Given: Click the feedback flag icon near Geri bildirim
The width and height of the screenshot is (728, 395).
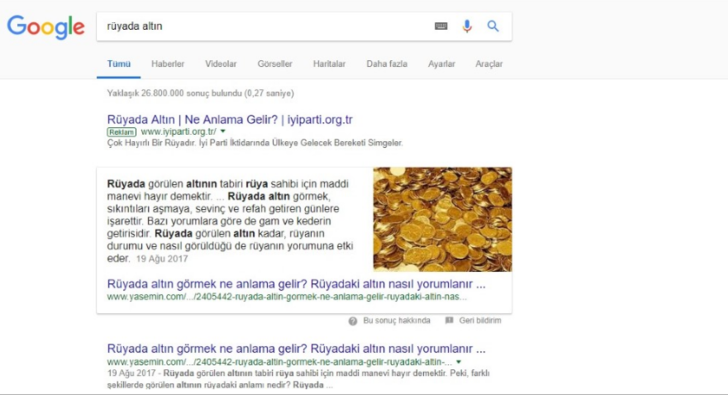Looking at the screenshot, I should (449, 320).
